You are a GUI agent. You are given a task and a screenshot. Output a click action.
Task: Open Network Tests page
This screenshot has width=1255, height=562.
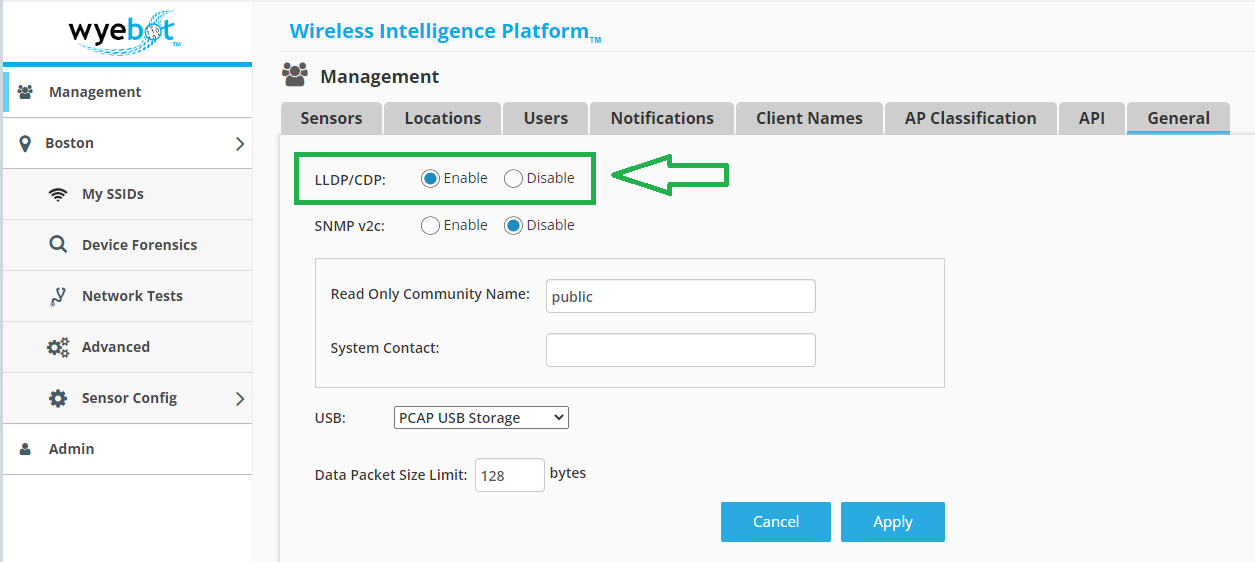click(128, 296)
